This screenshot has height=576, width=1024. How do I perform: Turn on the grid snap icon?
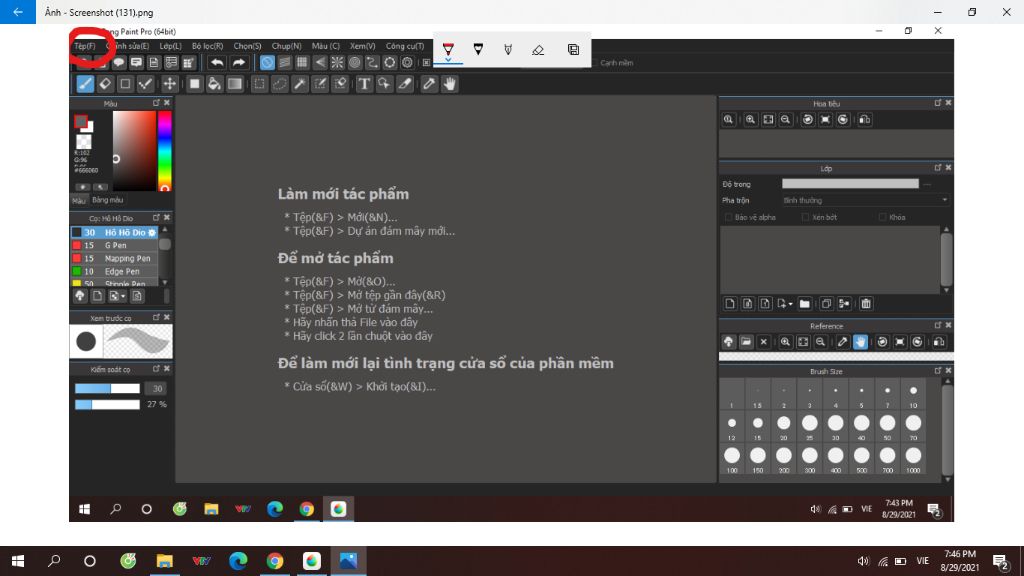[302, 63]
